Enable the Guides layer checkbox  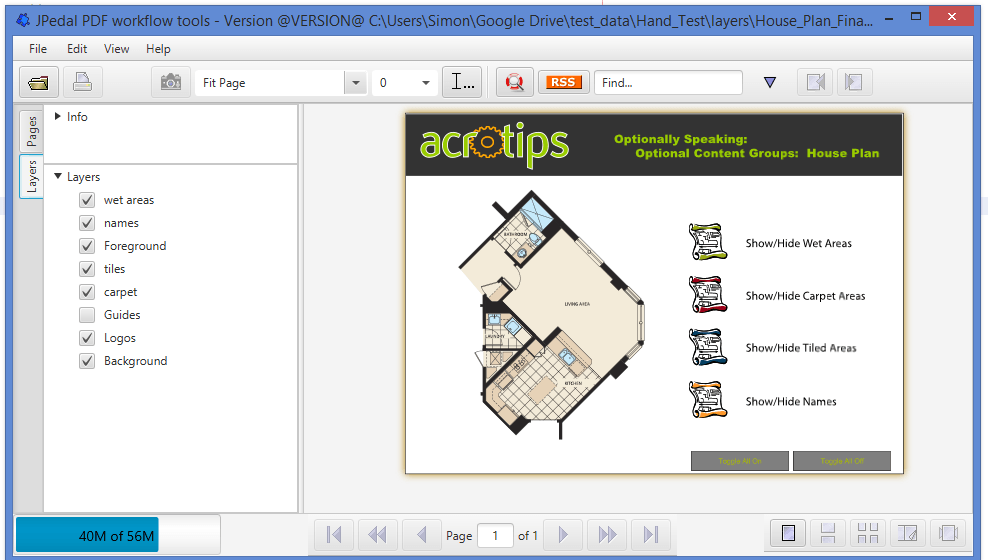tap(87, 315)
